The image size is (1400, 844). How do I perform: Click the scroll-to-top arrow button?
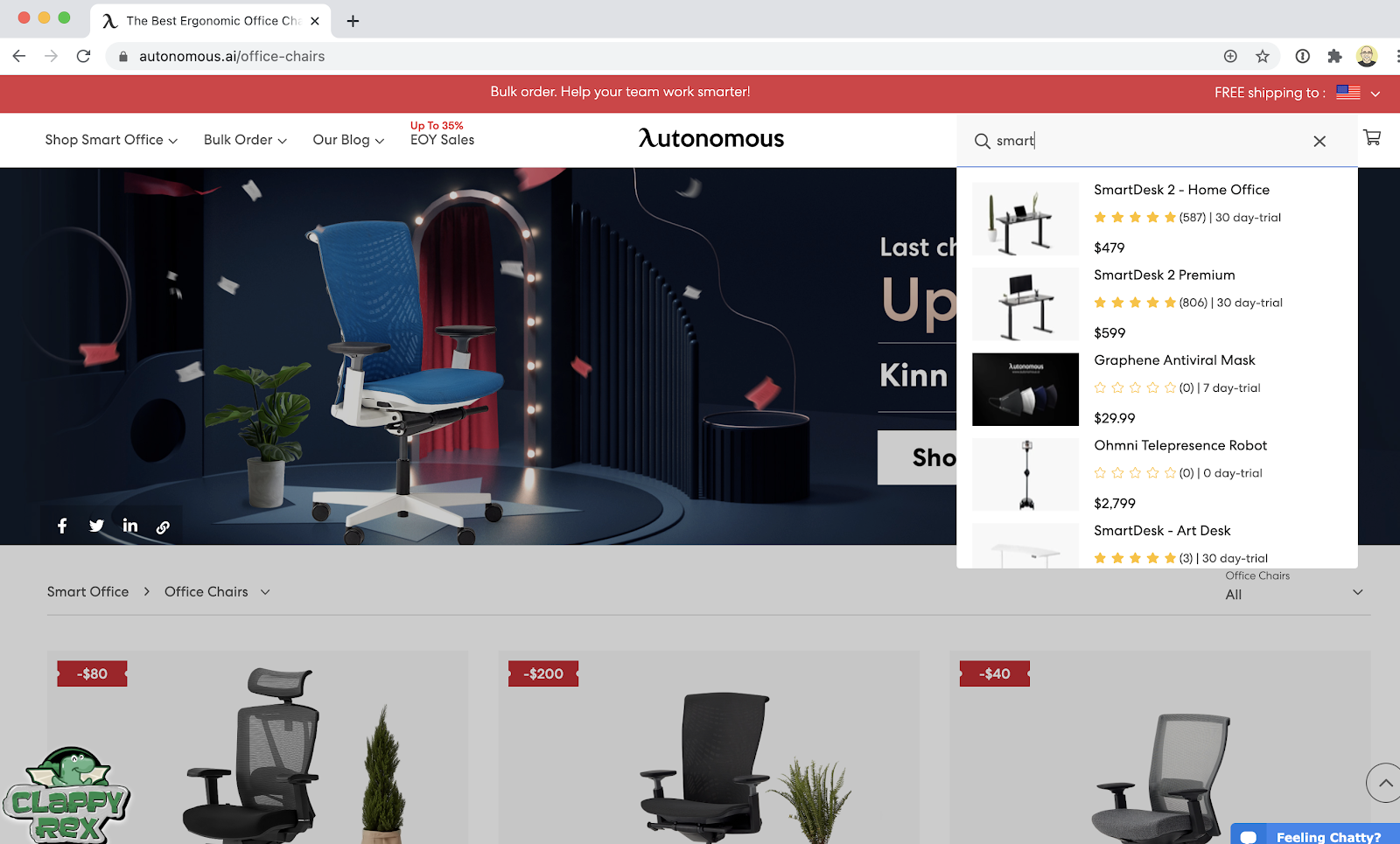tap(1384, 783)
